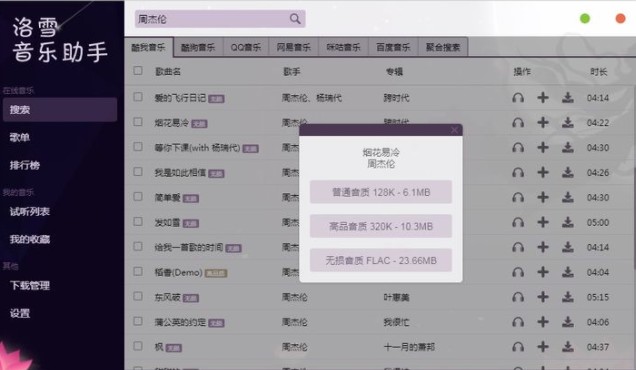Viewport: 636px width, 370px height.
Task: Switch to the 酷狗音乐 tab
Action: coord(198,47)
